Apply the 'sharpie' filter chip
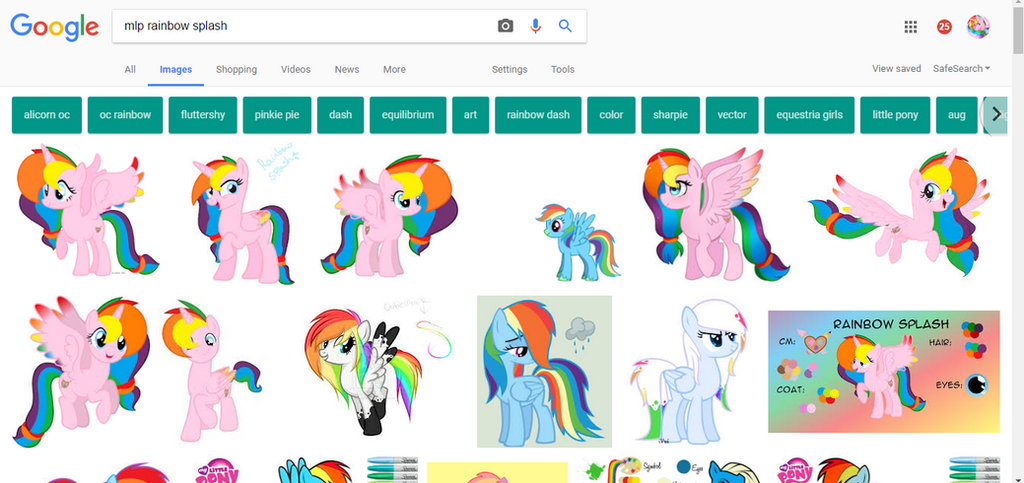 click(670, 115)
